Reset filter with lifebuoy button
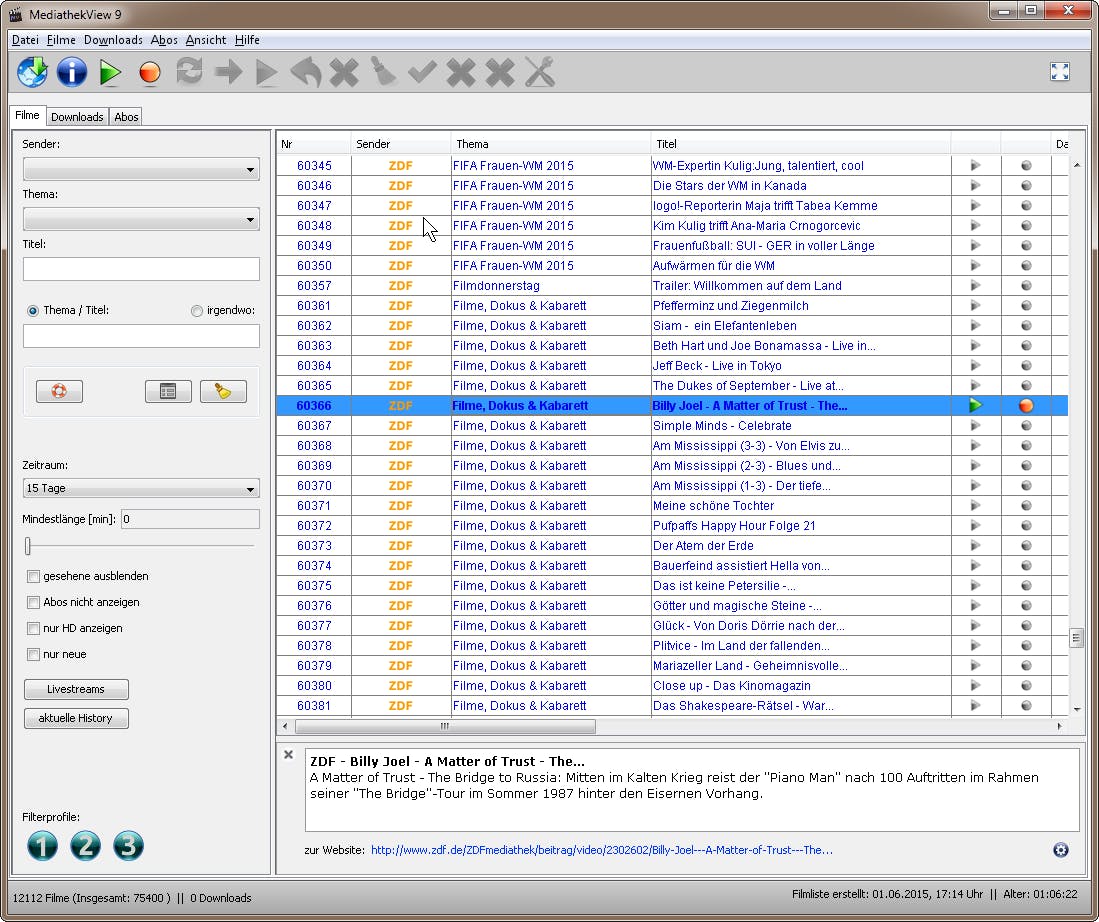Image resolution: width=1099 pixels, height=922 pixels. point(60,391)
